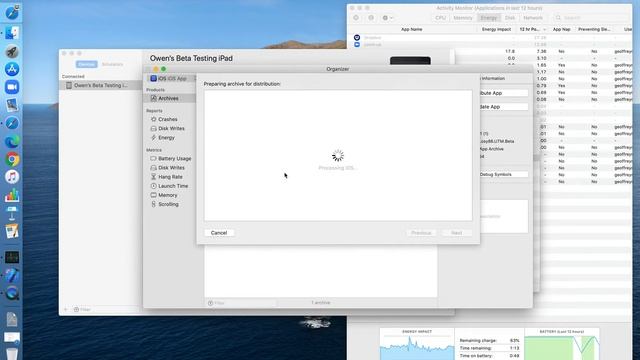
Task: Switch to Simulators tab in Devices window
Action: [112, 64]
